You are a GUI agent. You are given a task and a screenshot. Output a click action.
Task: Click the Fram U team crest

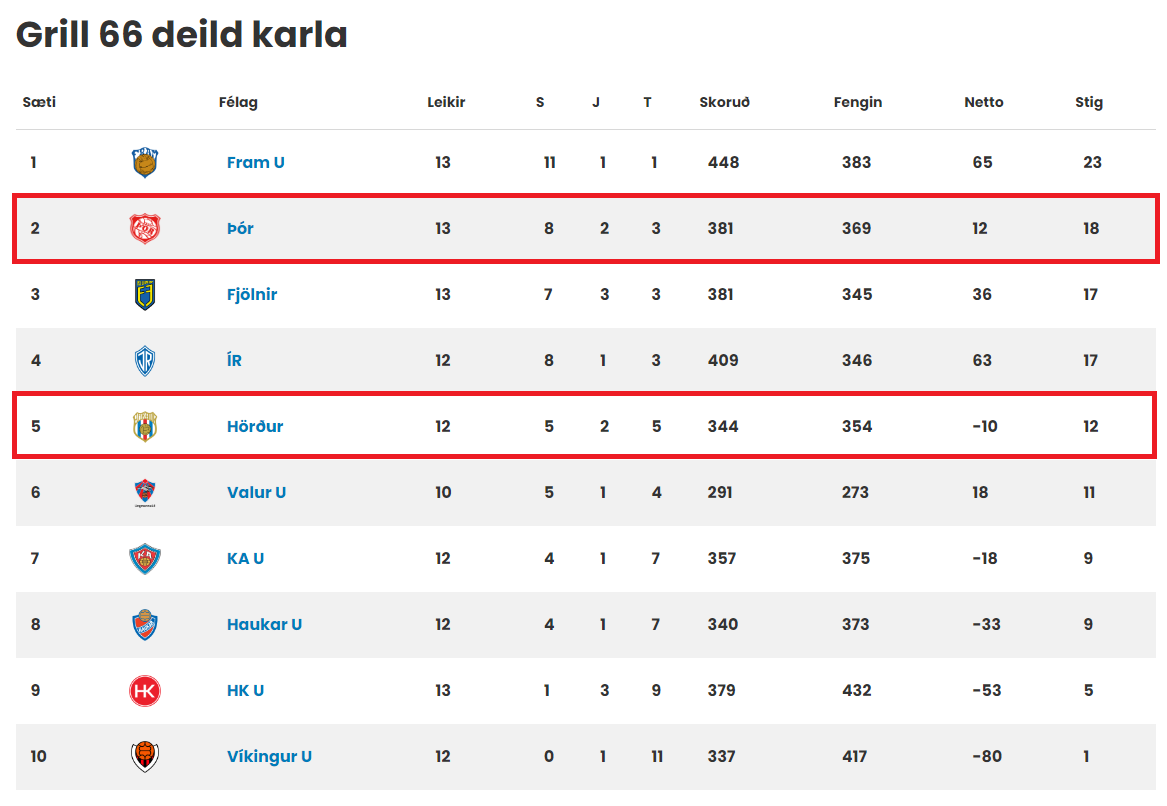(x=145, y=162)
